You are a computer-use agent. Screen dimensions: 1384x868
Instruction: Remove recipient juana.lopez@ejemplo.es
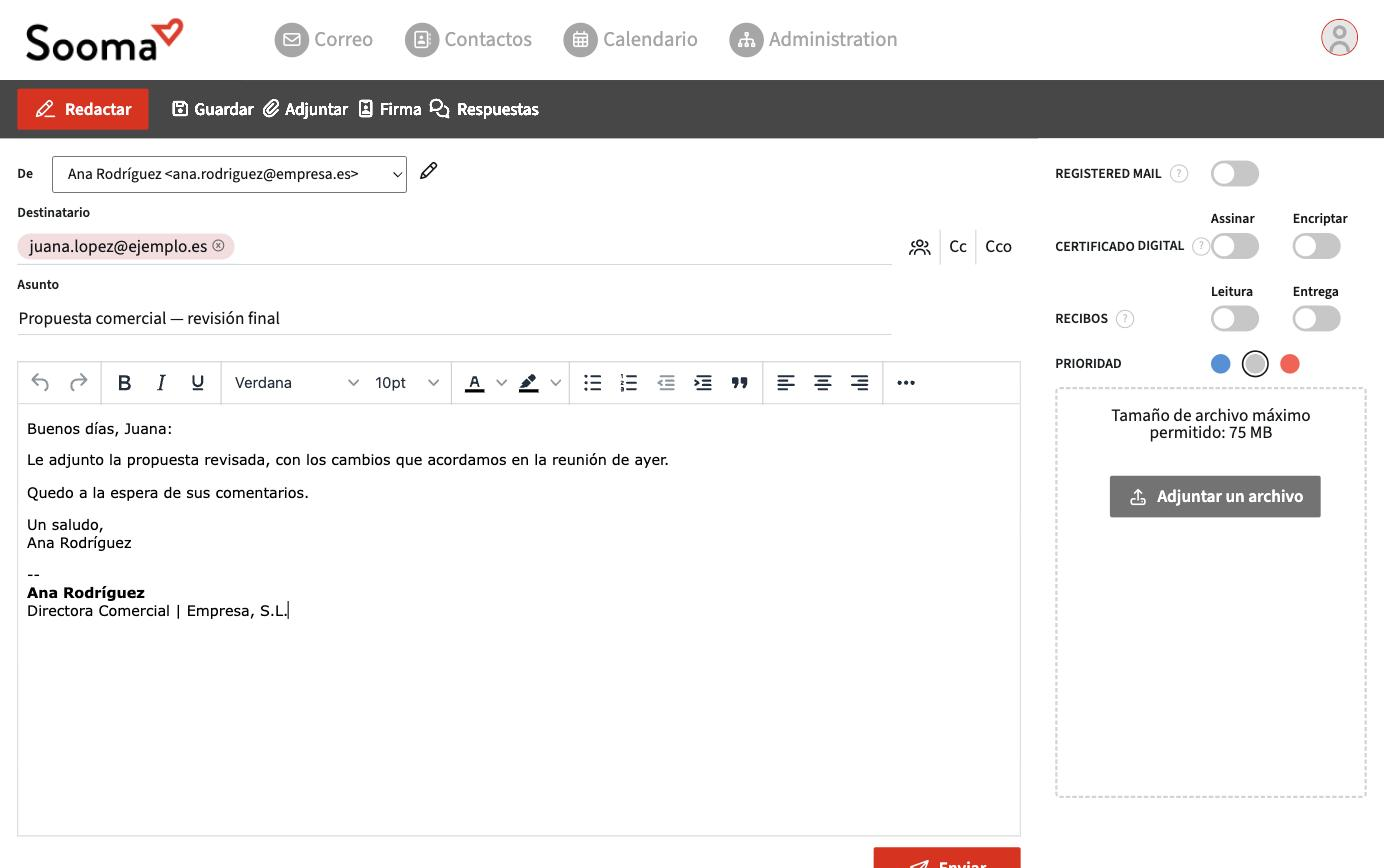218,245
